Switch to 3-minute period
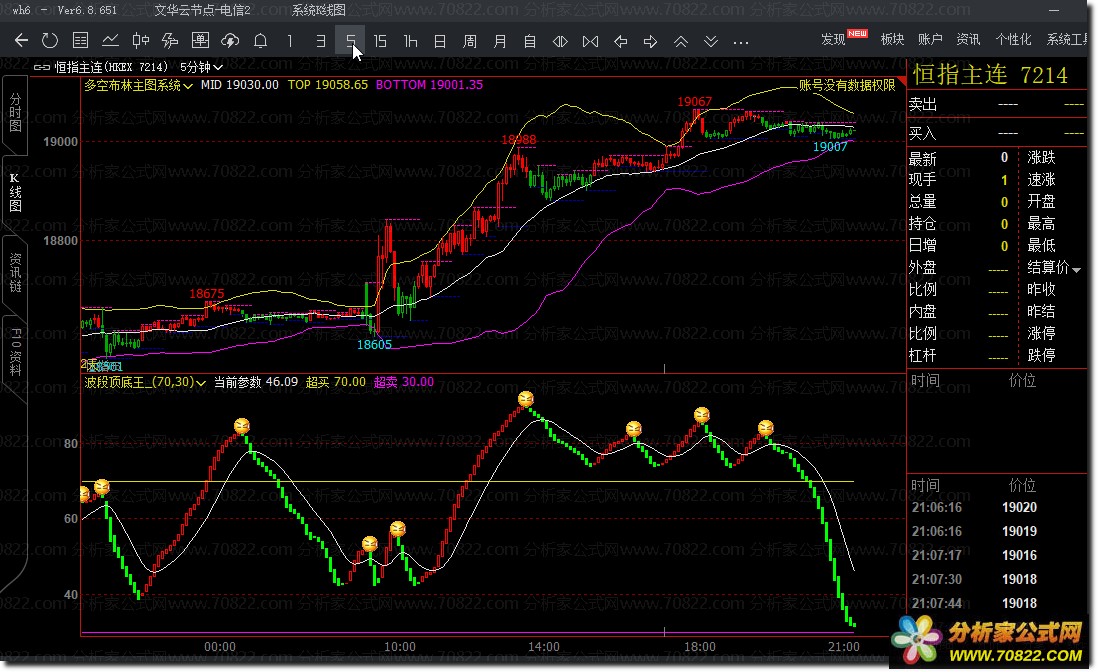This screenshot has width=1099, height=672. 320,41
